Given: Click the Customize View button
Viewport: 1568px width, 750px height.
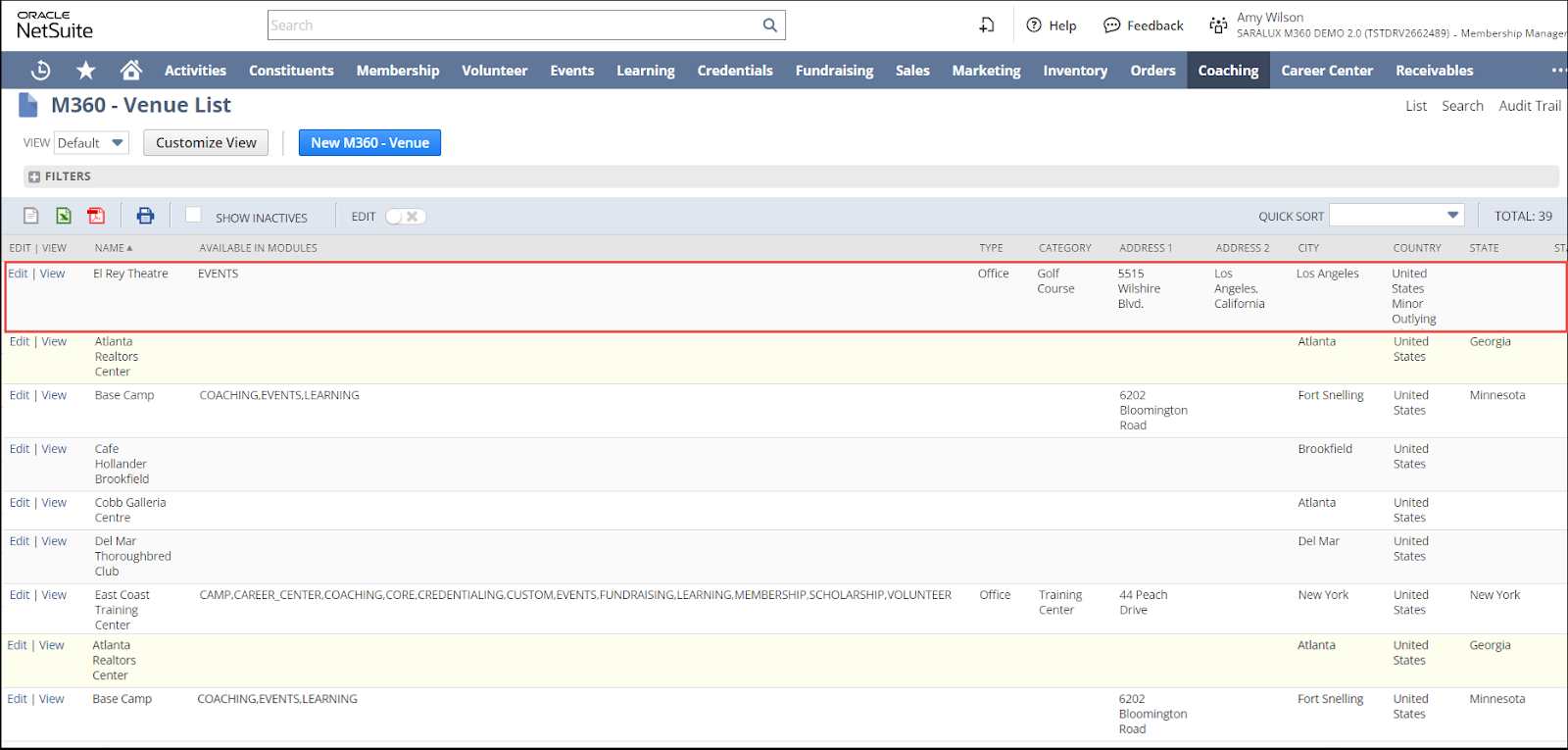Looking at the screenshot, I should pyautogui.click(x=206, y=143).
